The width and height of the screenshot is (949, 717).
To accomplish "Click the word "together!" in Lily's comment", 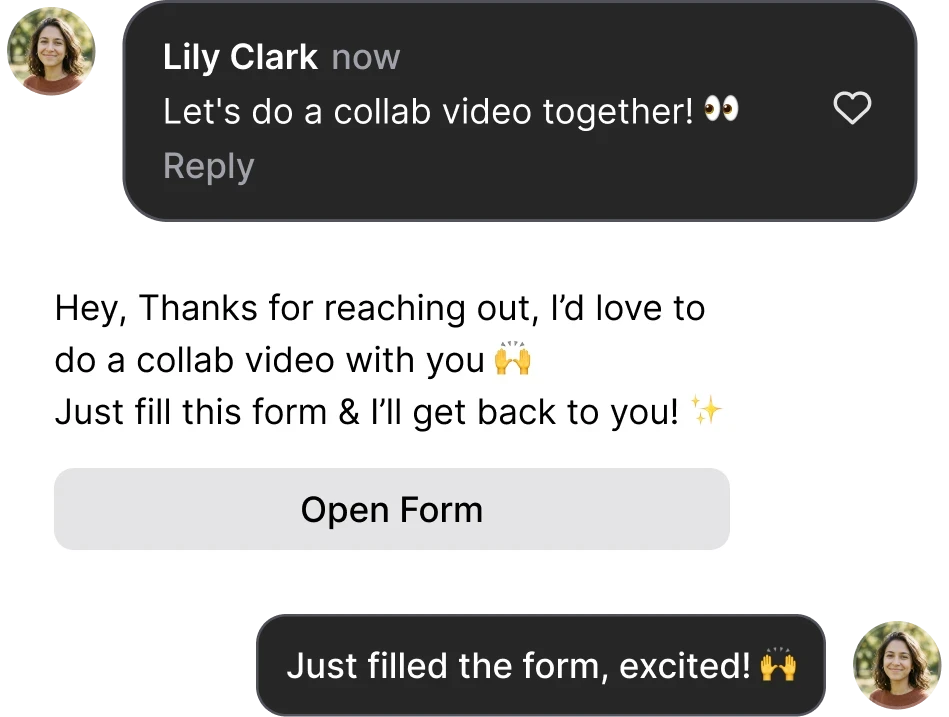I will tap(618, 113).
